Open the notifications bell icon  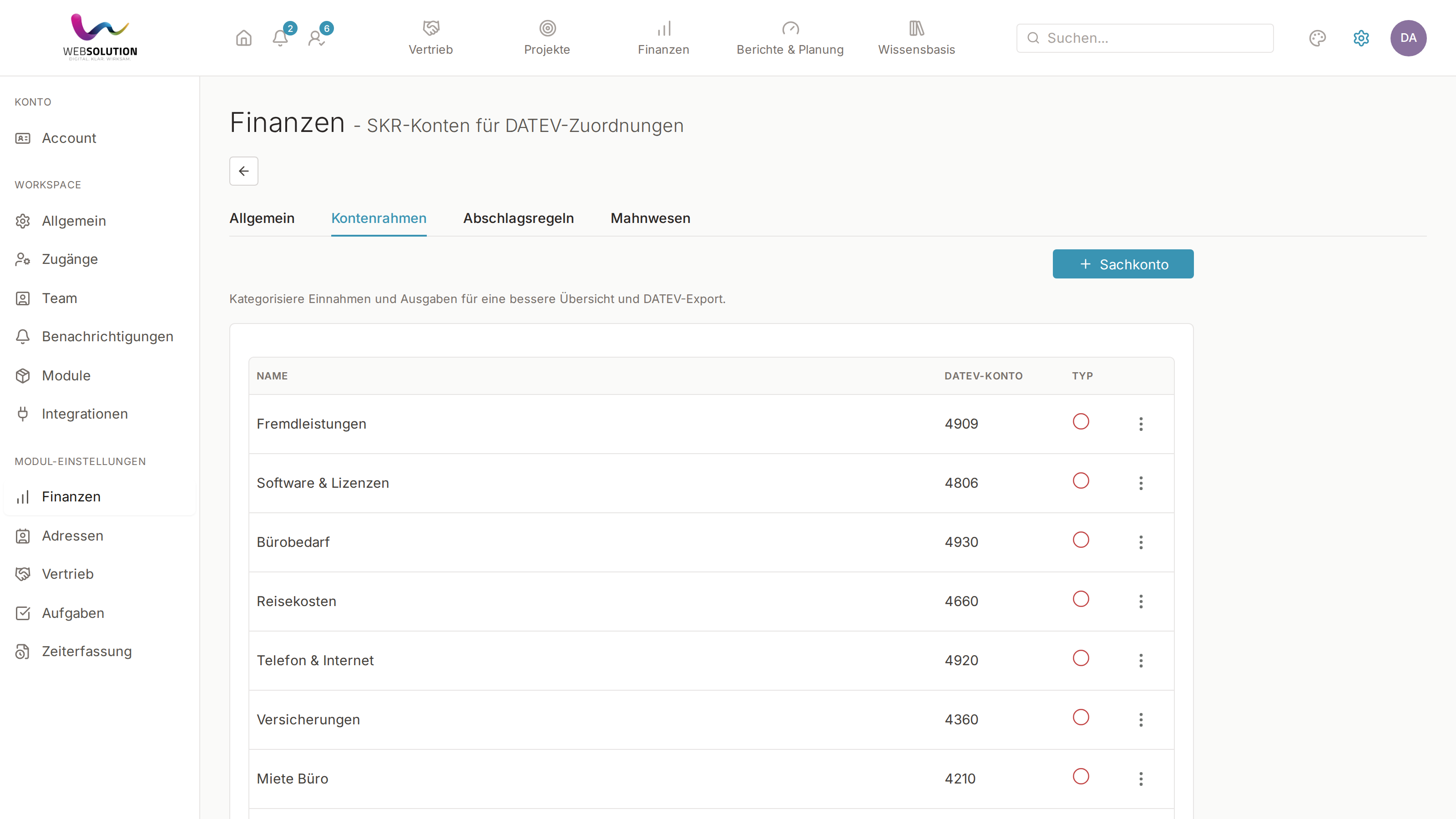[280, 38]
